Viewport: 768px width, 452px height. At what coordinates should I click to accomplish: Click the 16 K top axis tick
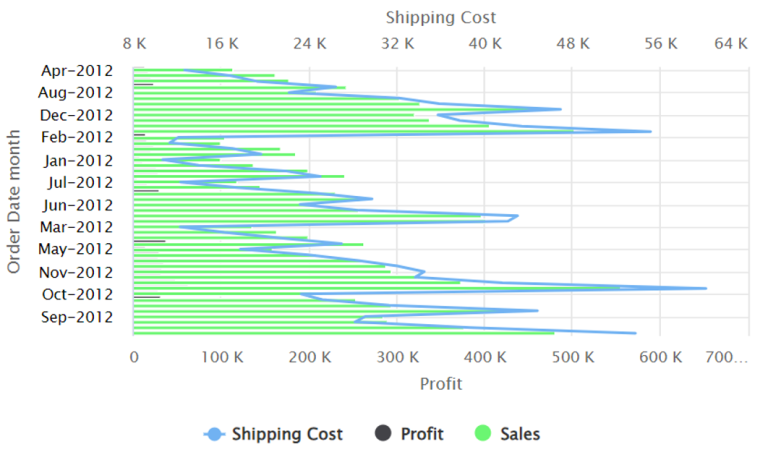point(222,44)
